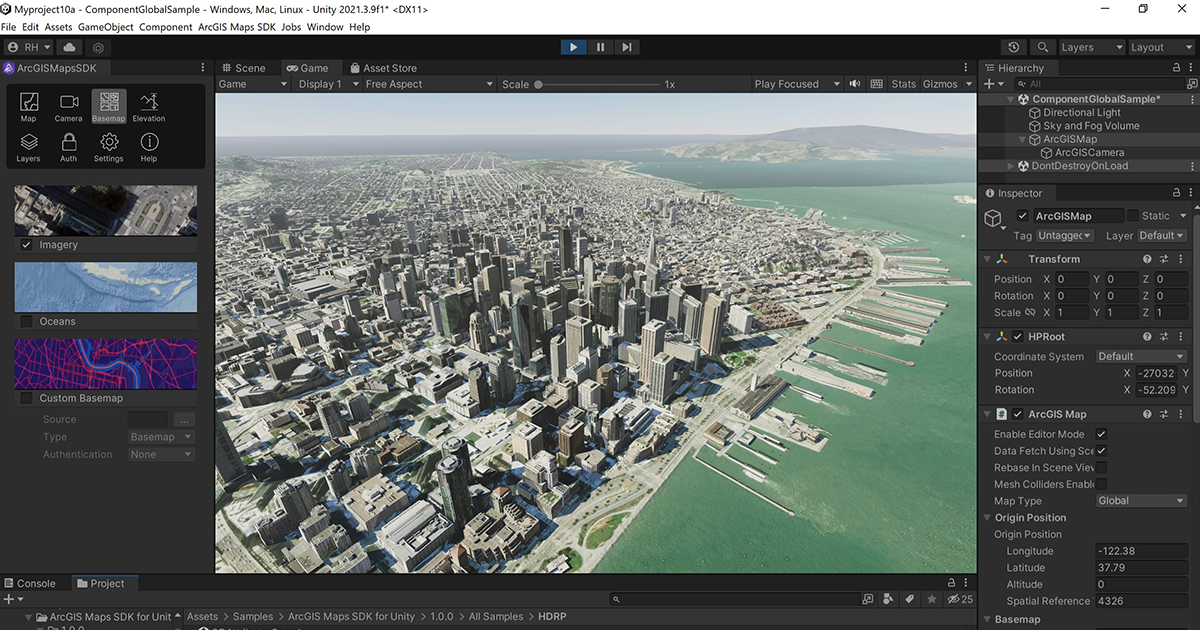This screenshot has height=630, width=1200.
Task: Open the Layers tool in ArcGIS panel
Action: [x=29, y=146]
